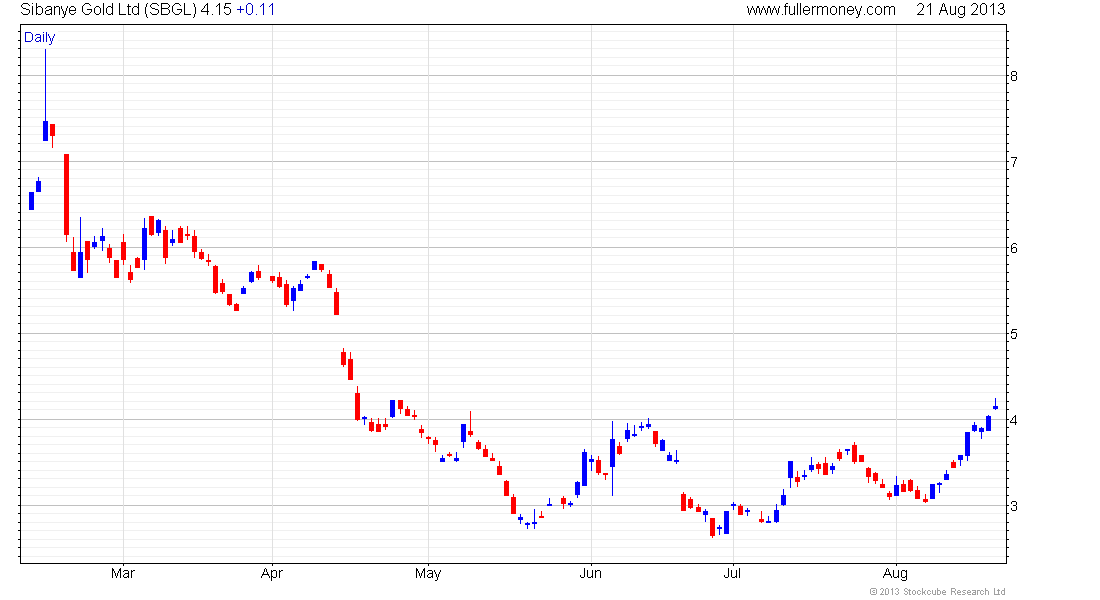Click the Jul label on the time axis

click(732, 573)
